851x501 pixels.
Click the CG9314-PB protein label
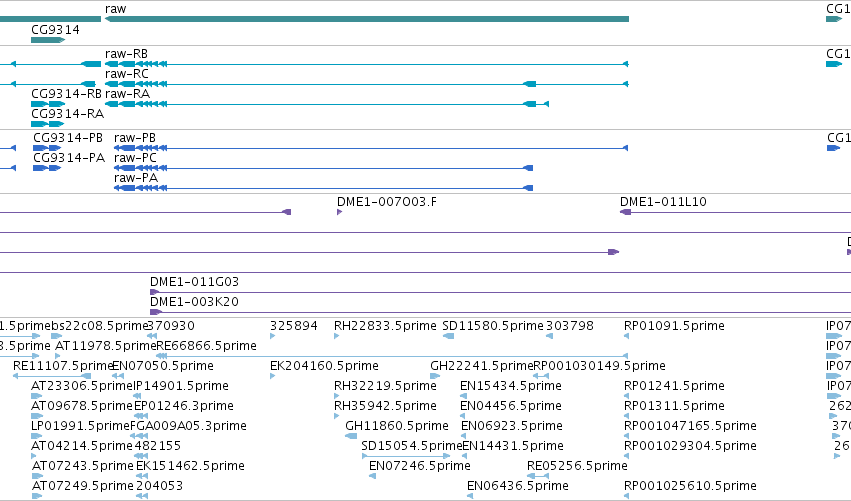coord(68,138)
